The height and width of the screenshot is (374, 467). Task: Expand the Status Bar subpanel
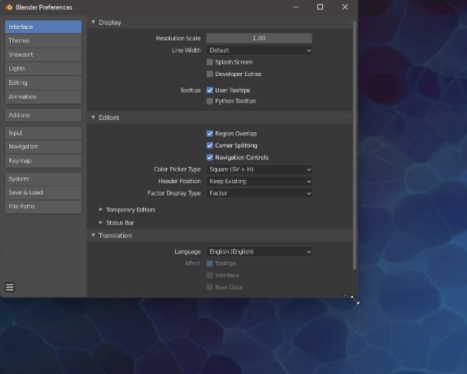click(101, 222)
